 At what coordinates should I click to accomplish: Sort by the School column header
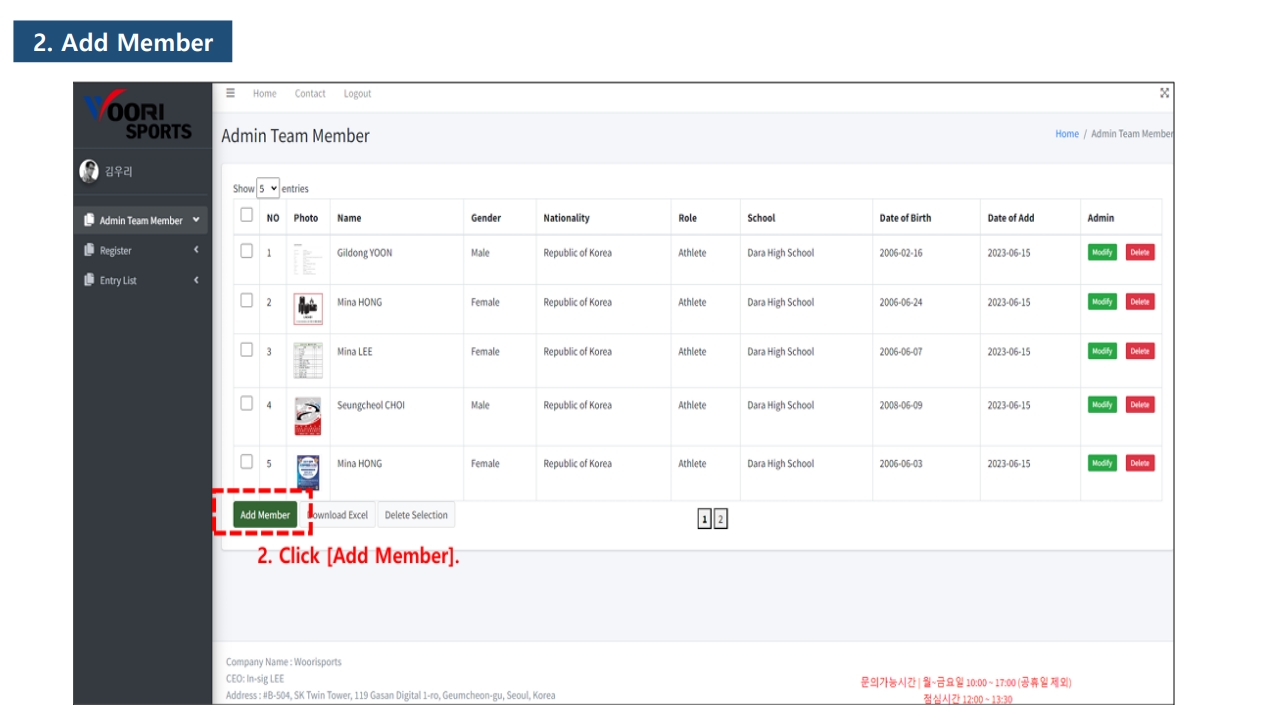(x=761, y=218)
